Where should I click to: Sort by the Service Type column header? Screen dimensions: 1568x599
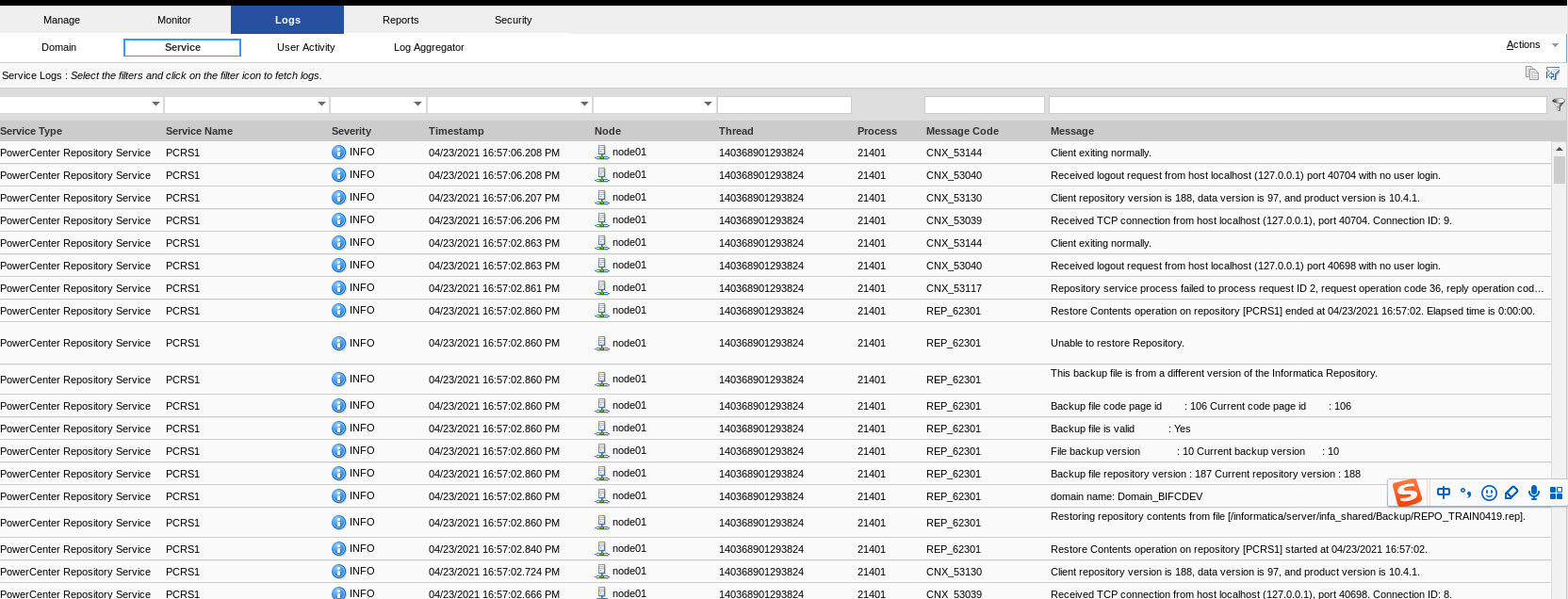[x=31, y=131]
